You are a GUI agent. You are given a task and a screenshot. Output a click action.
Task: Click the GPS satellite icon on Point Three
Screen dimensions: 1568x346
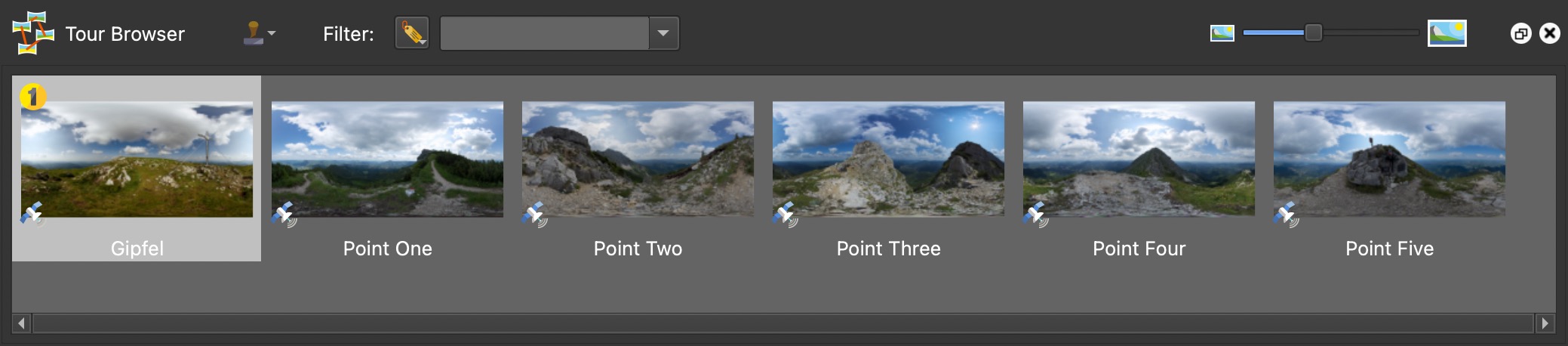pyautogui.click(x=784, y=214)
